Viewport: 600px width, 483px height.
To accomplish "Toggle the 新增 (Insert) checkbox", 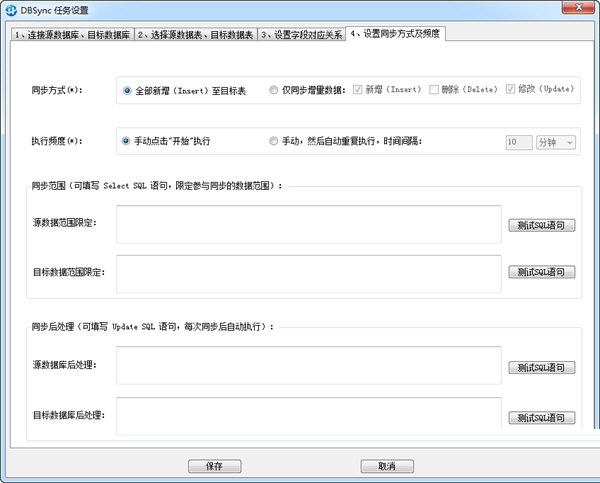I will tap(359, 90).
